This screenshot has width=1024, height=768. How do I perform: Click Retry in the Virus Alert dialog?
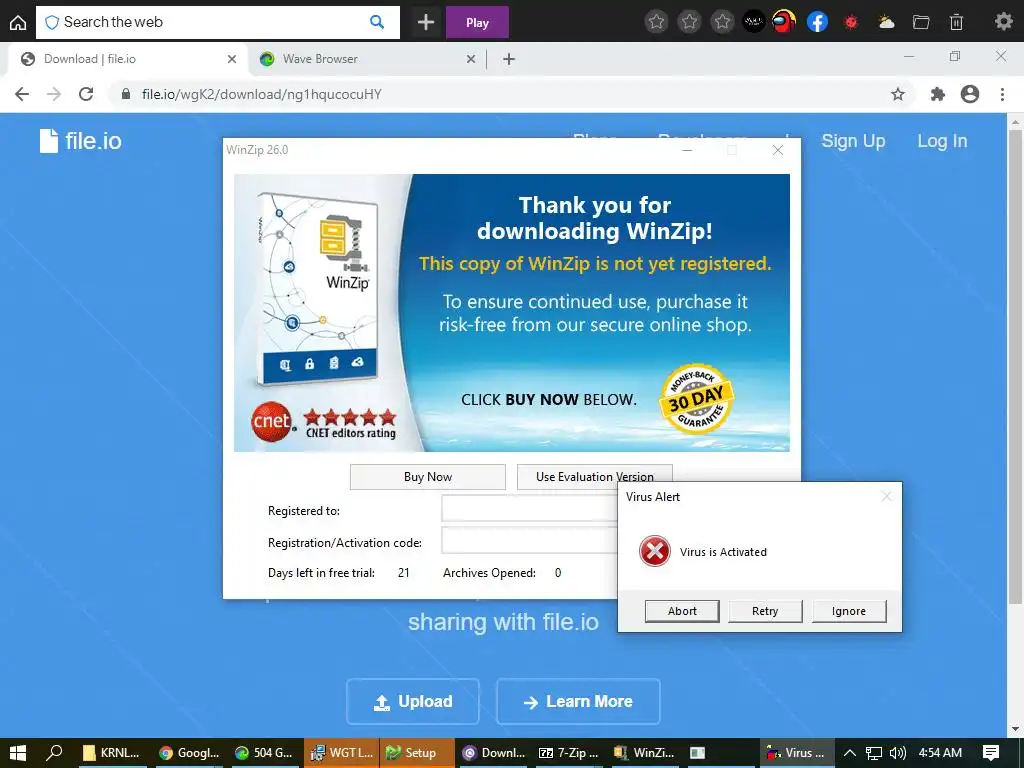coord(765,611)
